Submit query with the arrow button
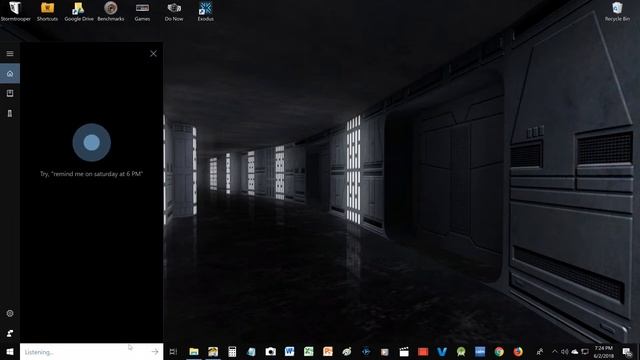Viewport: 640px width, 360px height. 155,351
